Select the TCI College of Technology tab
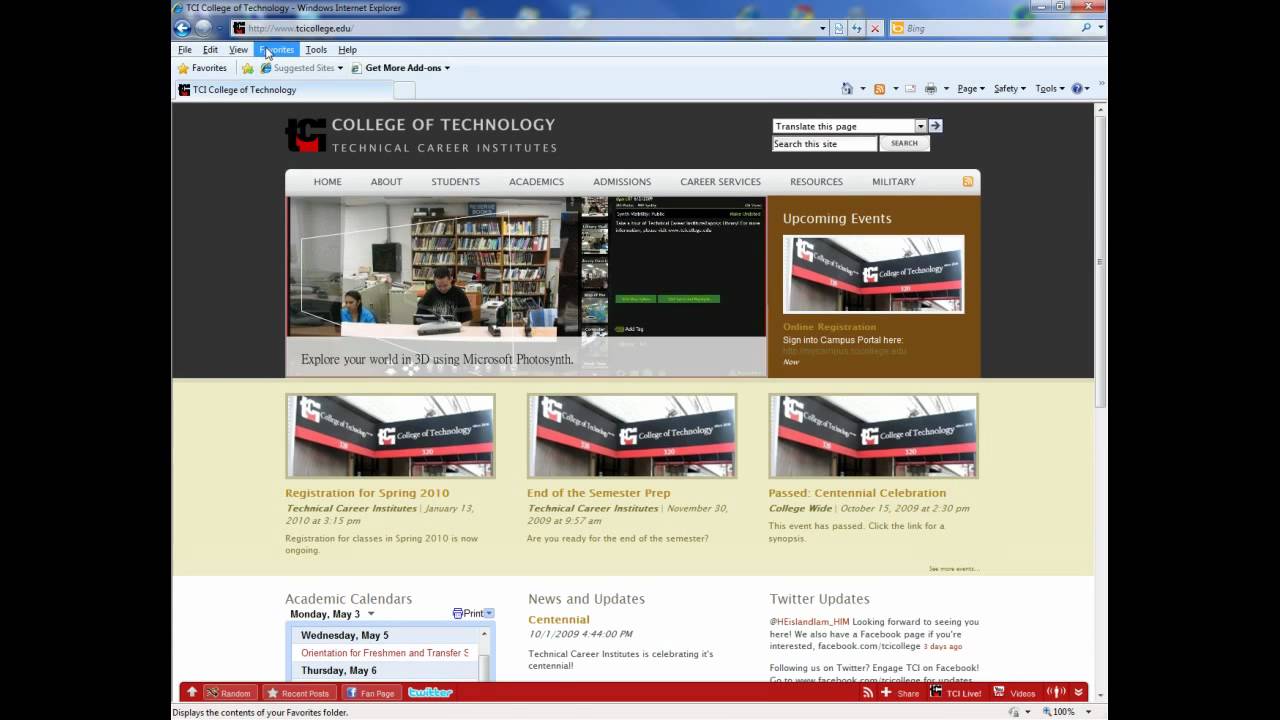Screen dimensions: 1280x720 (x=283, y=90)
